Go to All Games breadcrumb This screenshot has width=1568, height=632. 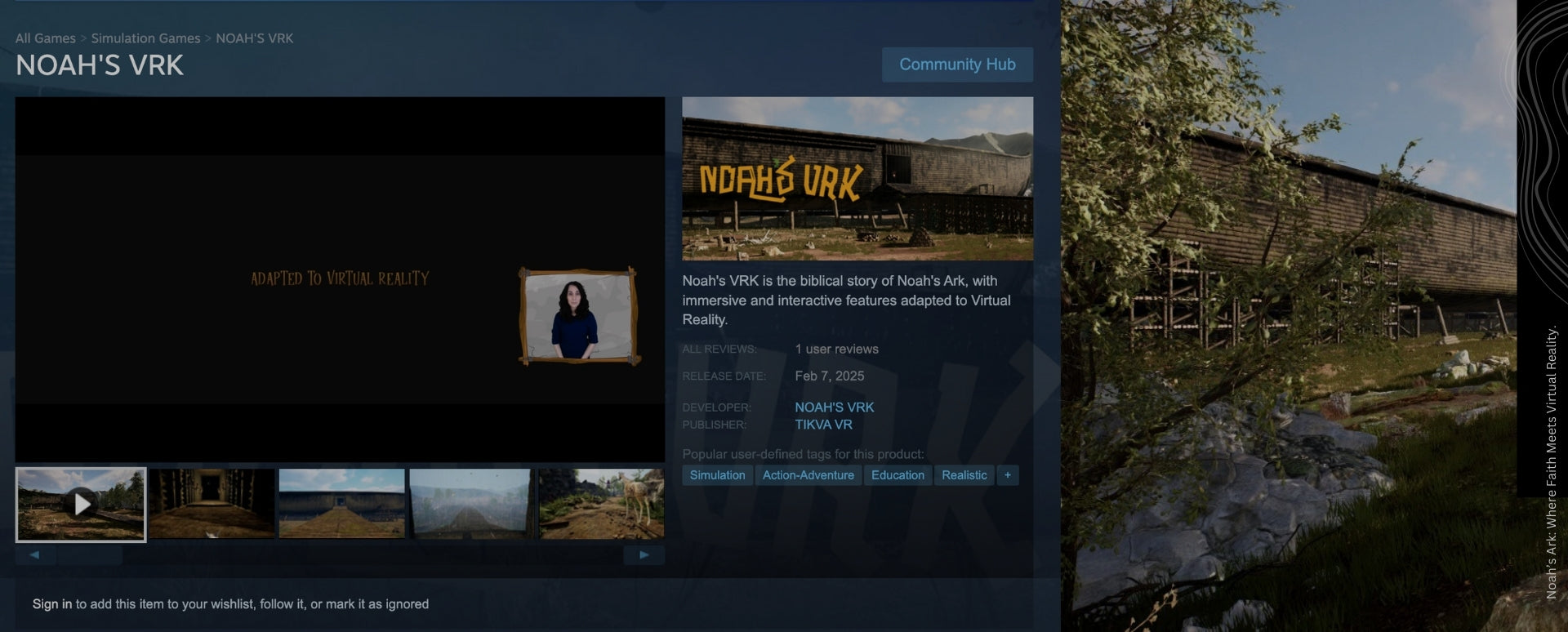point(45,38)
